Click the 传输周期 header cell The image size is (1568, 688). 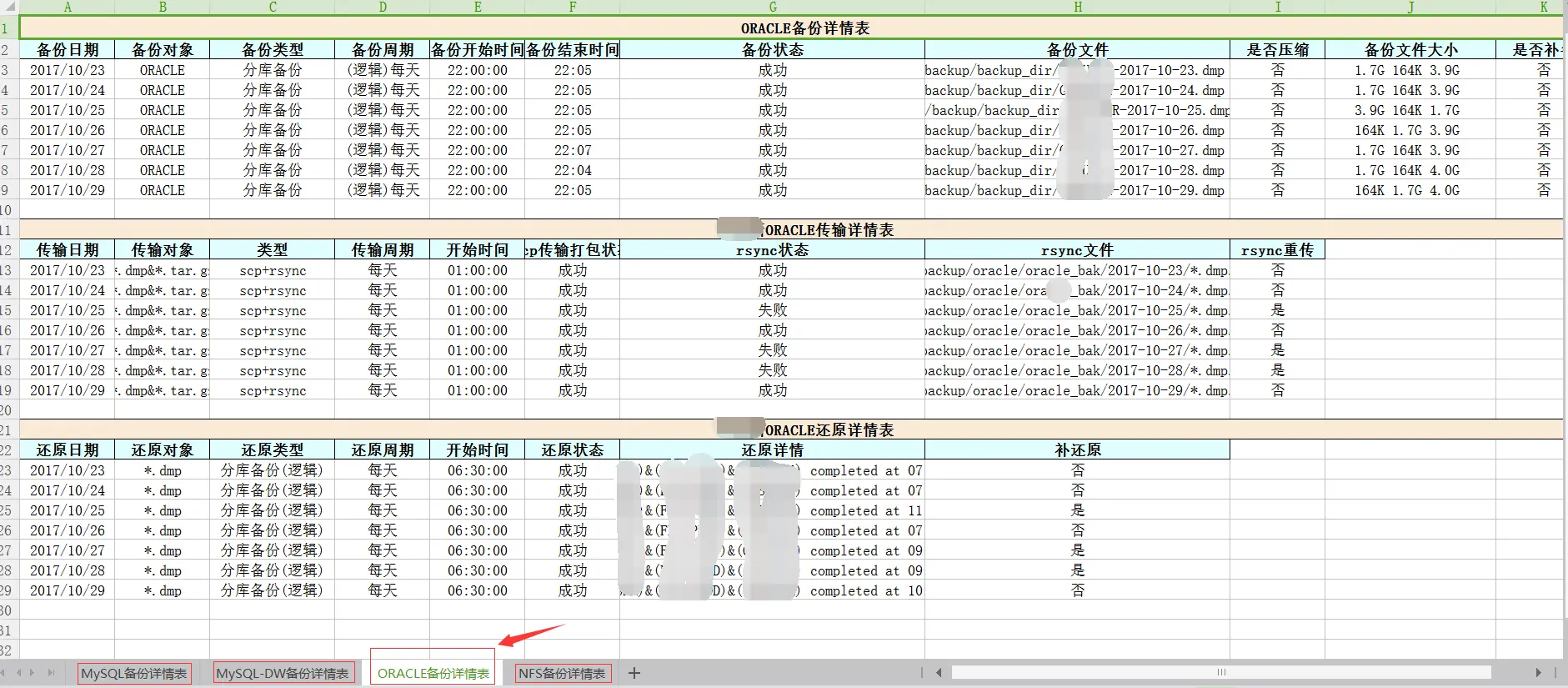point(383,249)
